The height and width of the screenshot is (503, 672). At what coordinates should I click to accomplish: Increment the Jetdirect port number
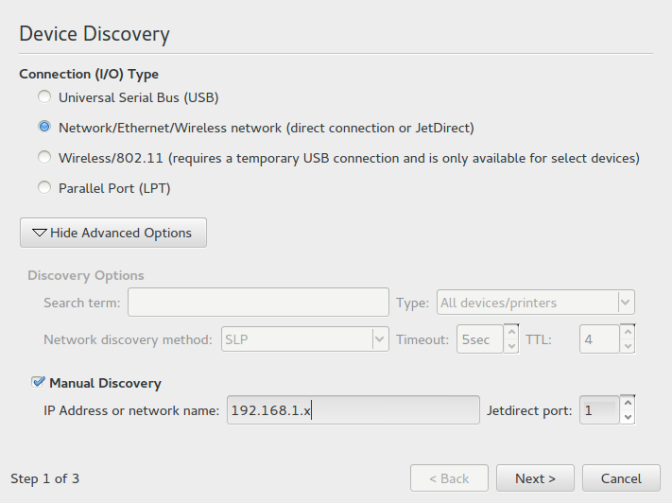pos(627,403)
